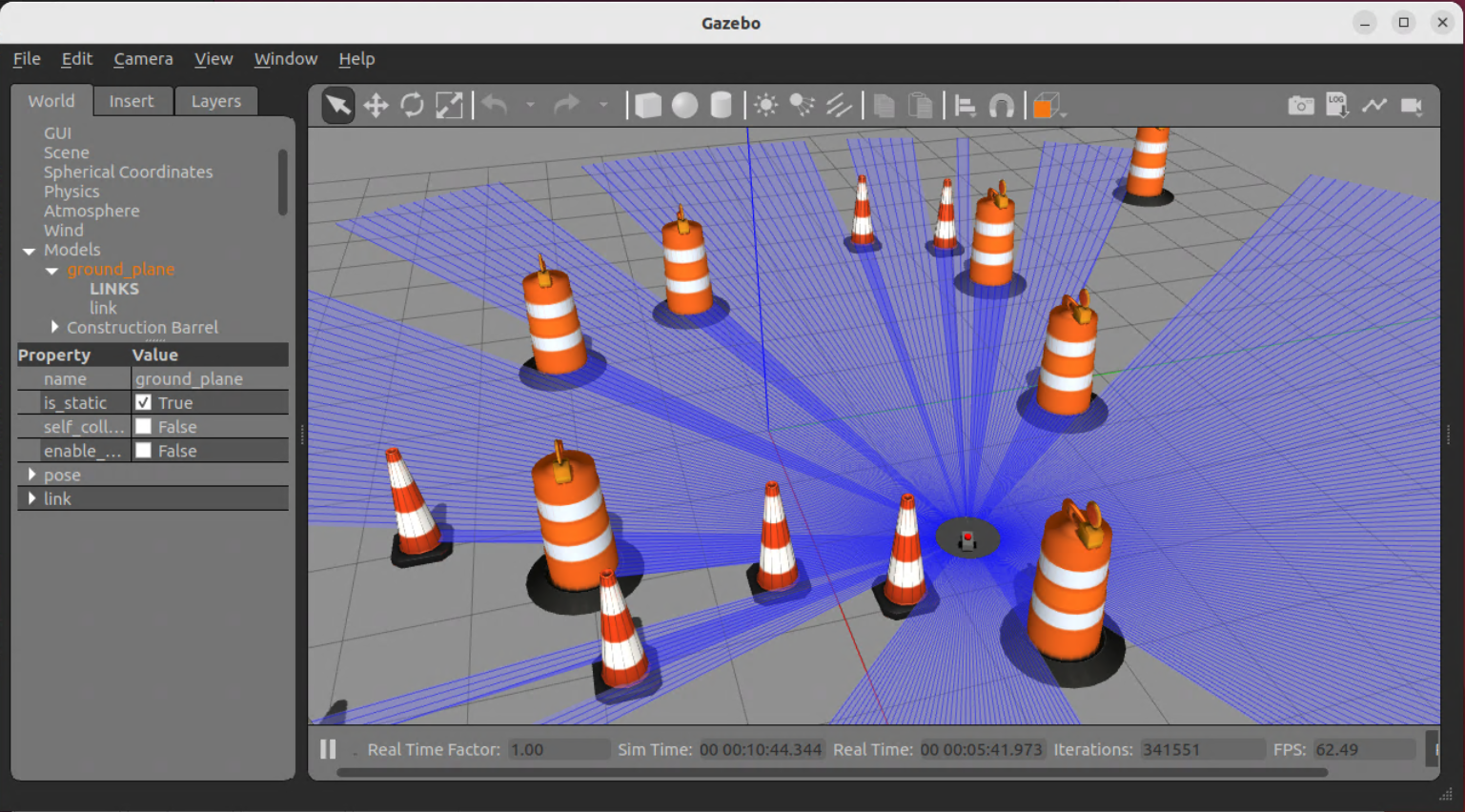This screenshot has width=1465, height=812.
Task: Pause the simulation
Action: 328,749
